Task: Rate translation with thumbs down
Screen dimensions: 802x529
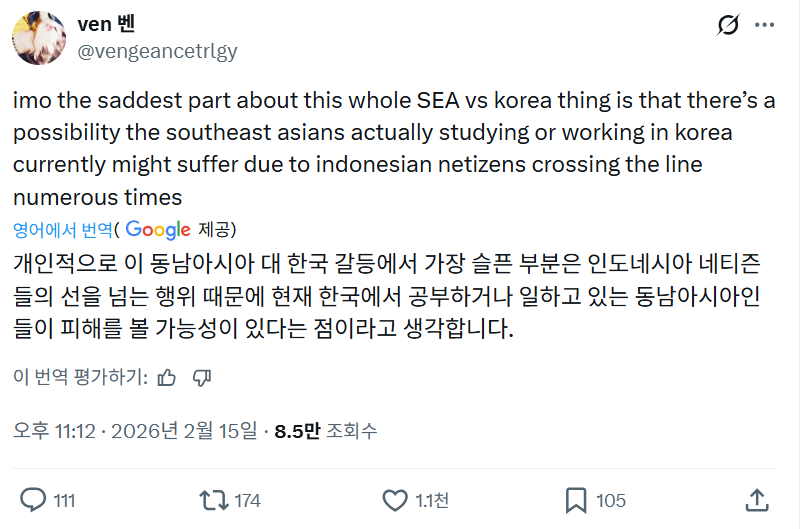Action: (202, 377)
